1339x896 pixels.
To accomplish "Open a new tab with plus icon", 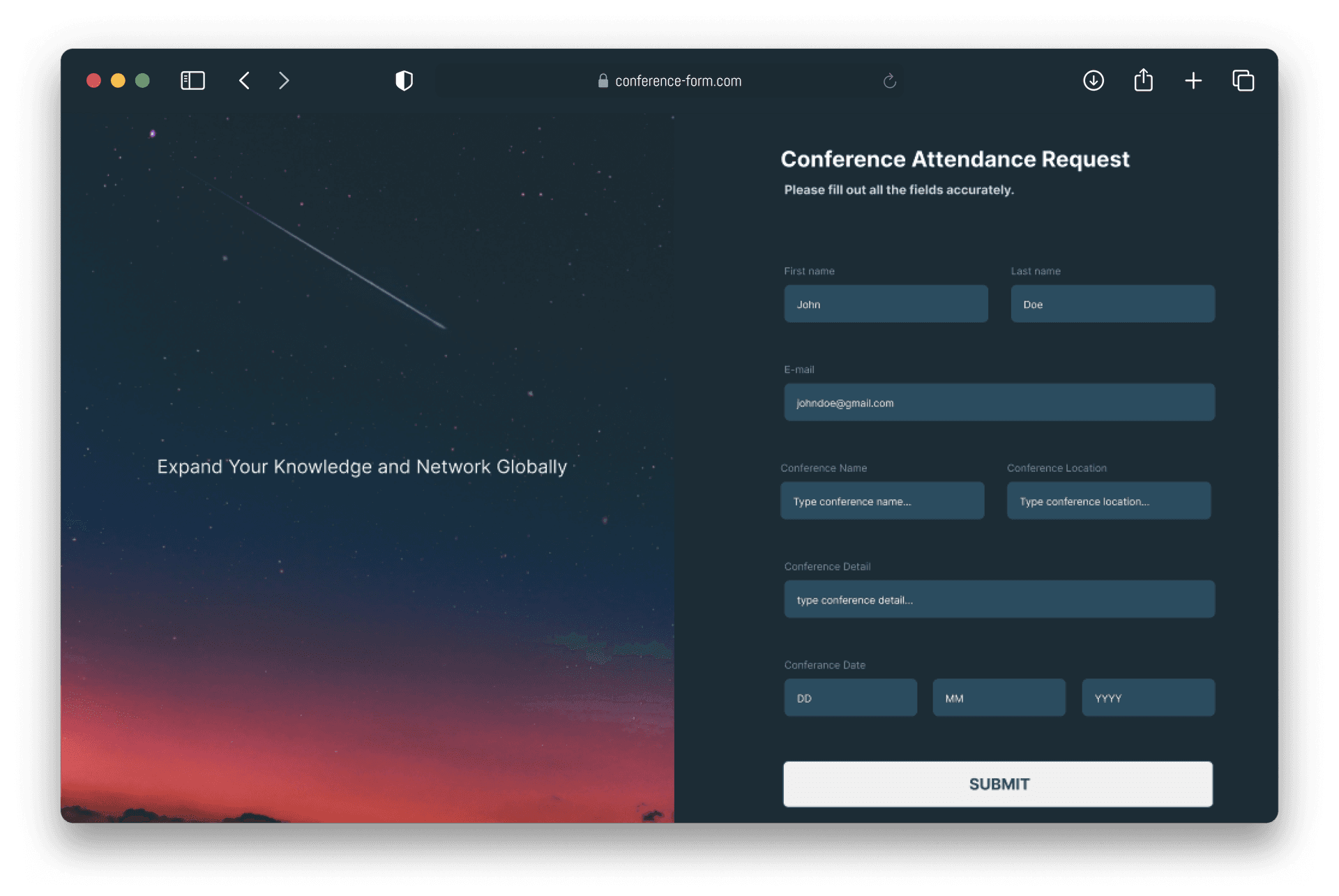I will (x=1193, y=81).
